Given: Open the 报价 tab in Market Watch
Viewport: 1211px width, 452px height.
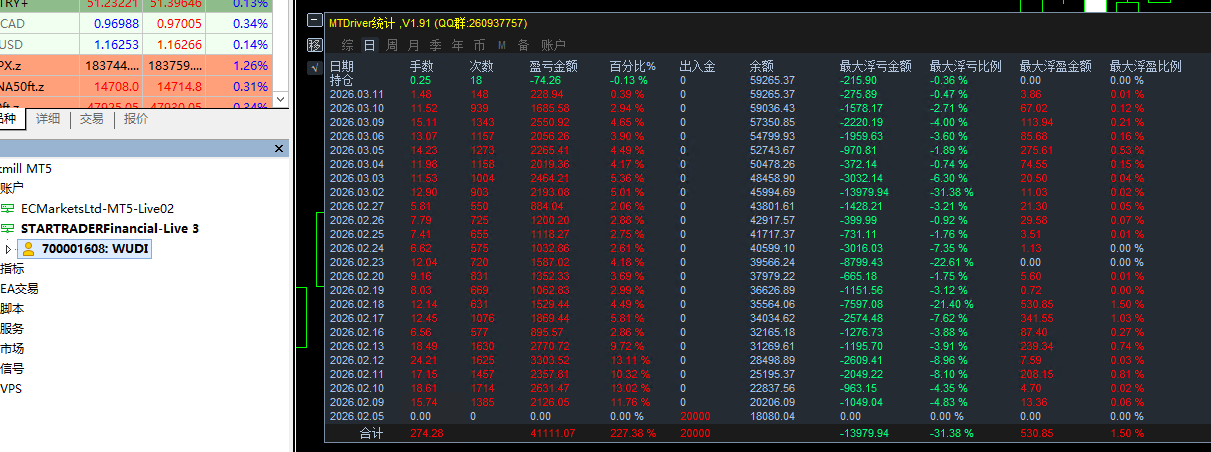Looking at the screenshot, I should 136,118.
